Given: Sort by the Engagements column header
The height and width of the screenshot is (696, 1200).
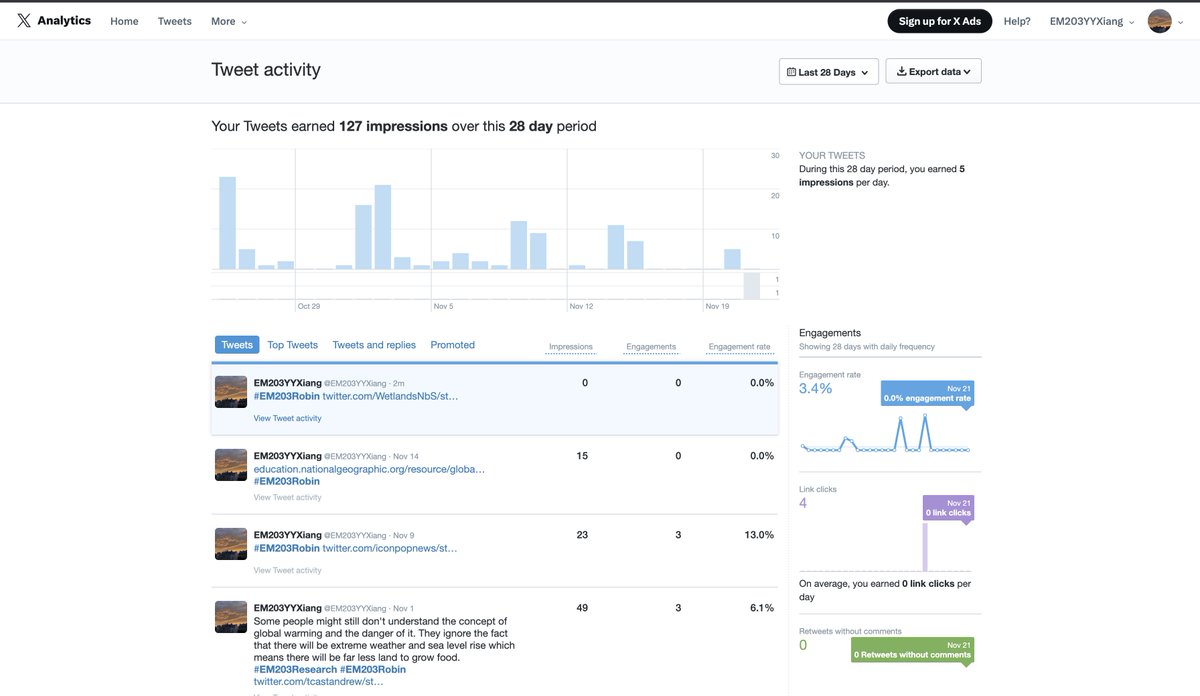Looking at the screenshot, I should click(651, 347).
